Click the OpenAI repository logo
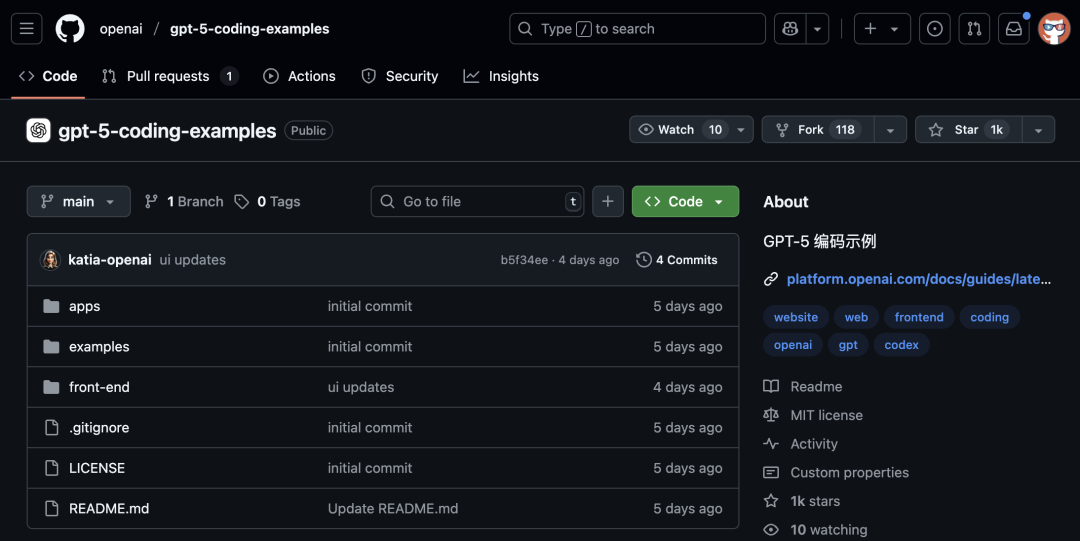 pyautogui.click(x=39, y=130)
